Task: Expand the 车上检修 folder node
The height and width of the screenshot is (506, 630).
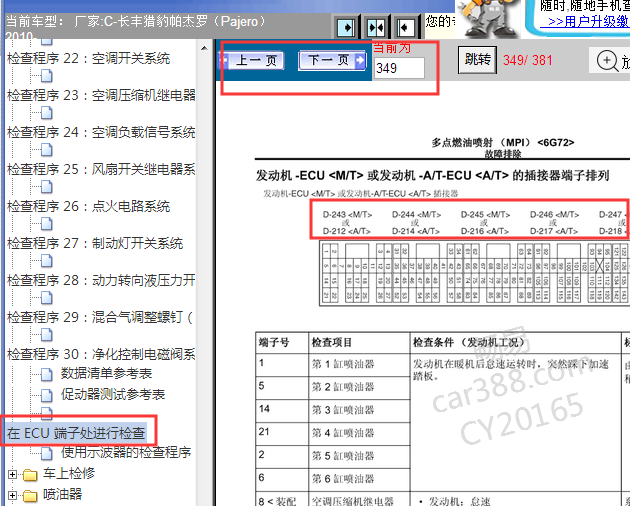Action: [12, 475]
